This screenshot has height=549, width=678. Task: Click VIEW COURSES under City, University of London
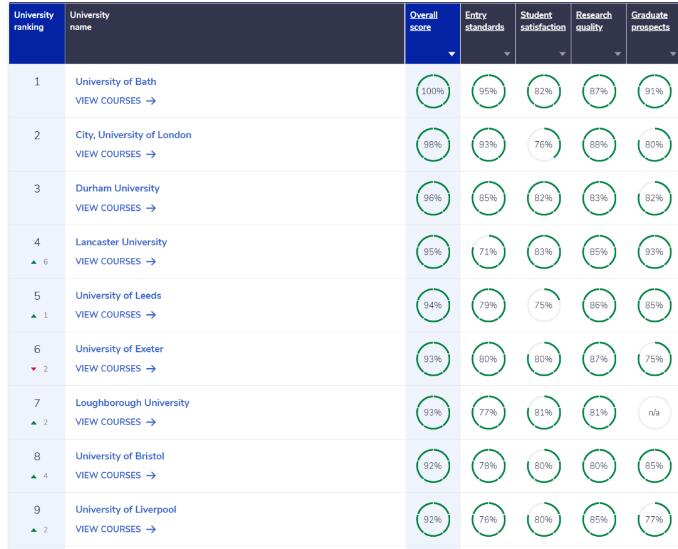click(x=115, y=154)
